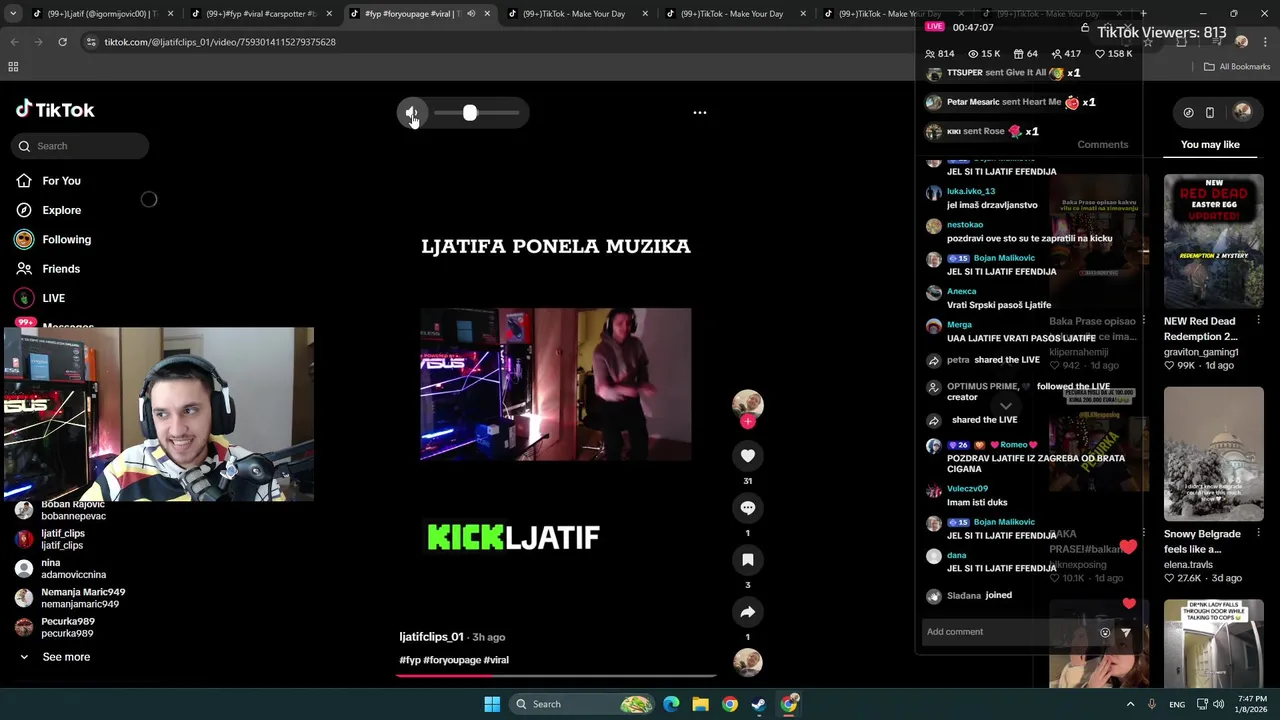The image size is (1280, 720).
Task: Click the #foryoupage hashtag
Action: click(x=451, y=660)
